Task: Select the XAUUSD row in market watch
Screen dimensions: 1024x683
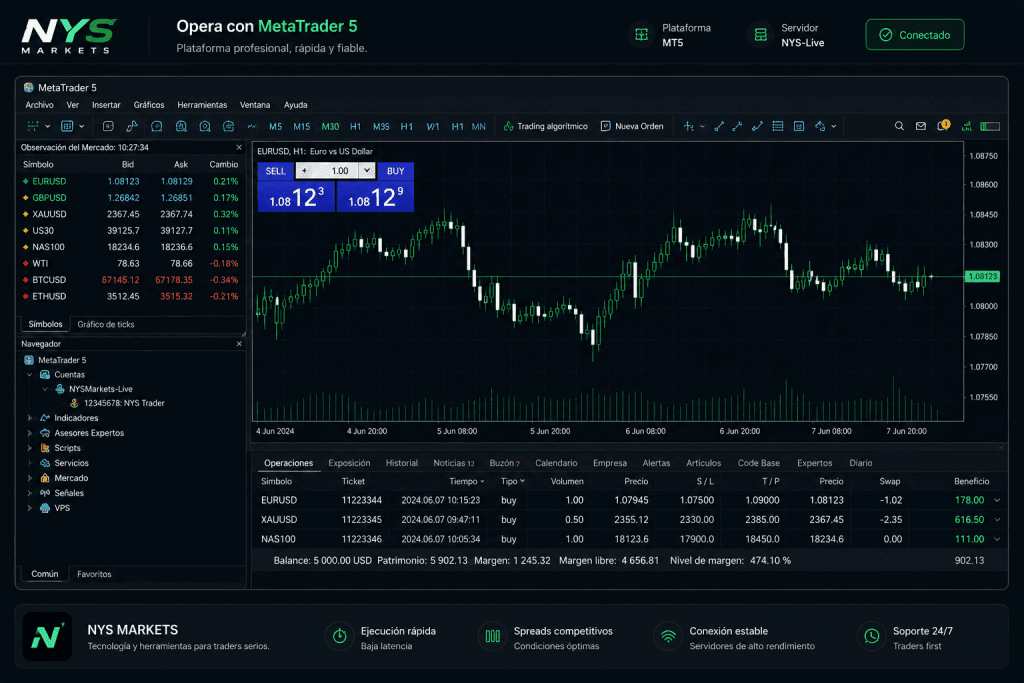Action: [x=131, y=214]
